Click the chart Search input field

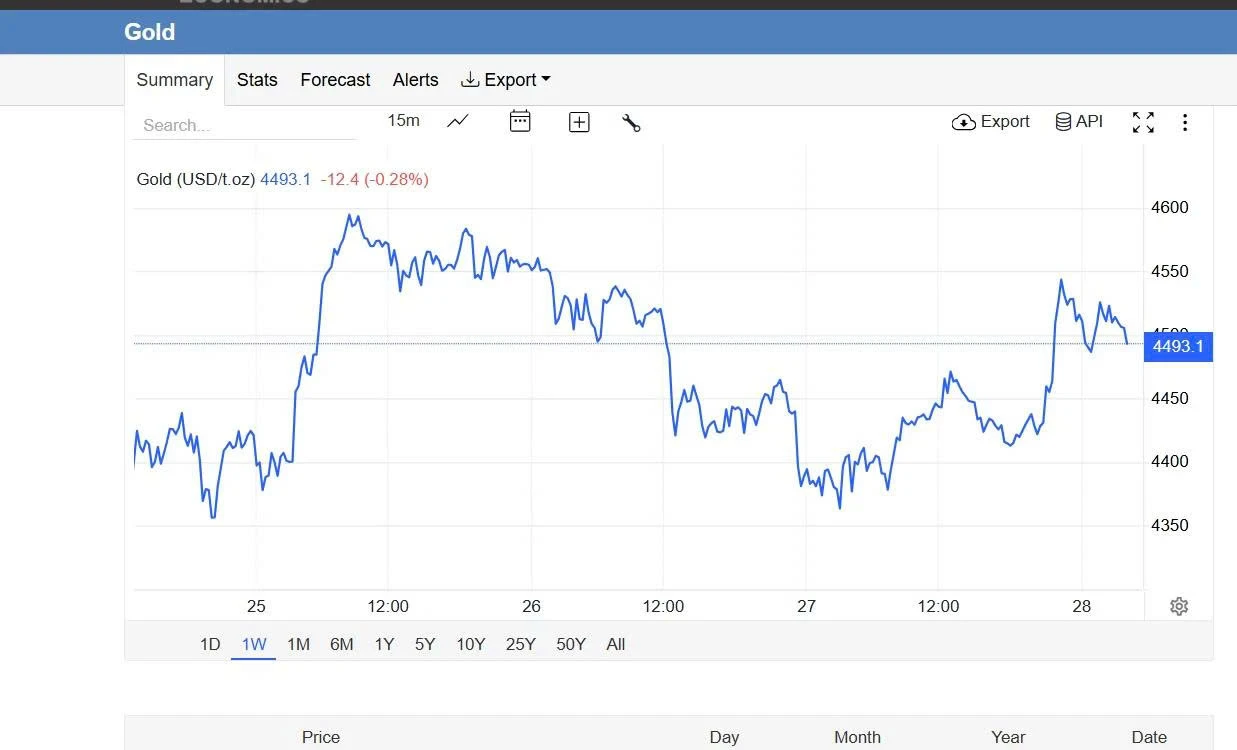[245, 125]
